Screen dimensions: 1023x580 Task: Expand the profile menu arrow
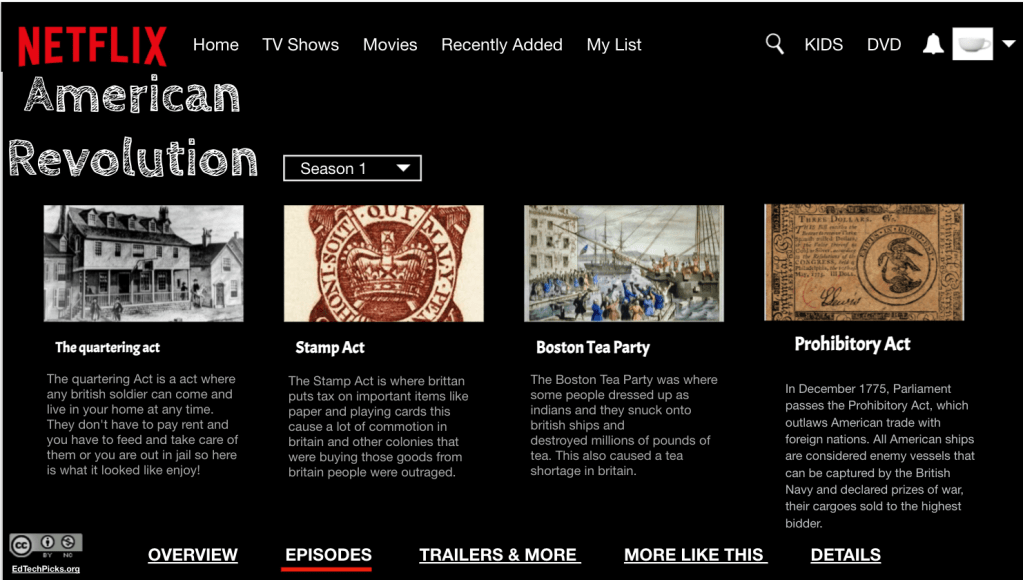pyautogui.click(x=1009, y=44)
